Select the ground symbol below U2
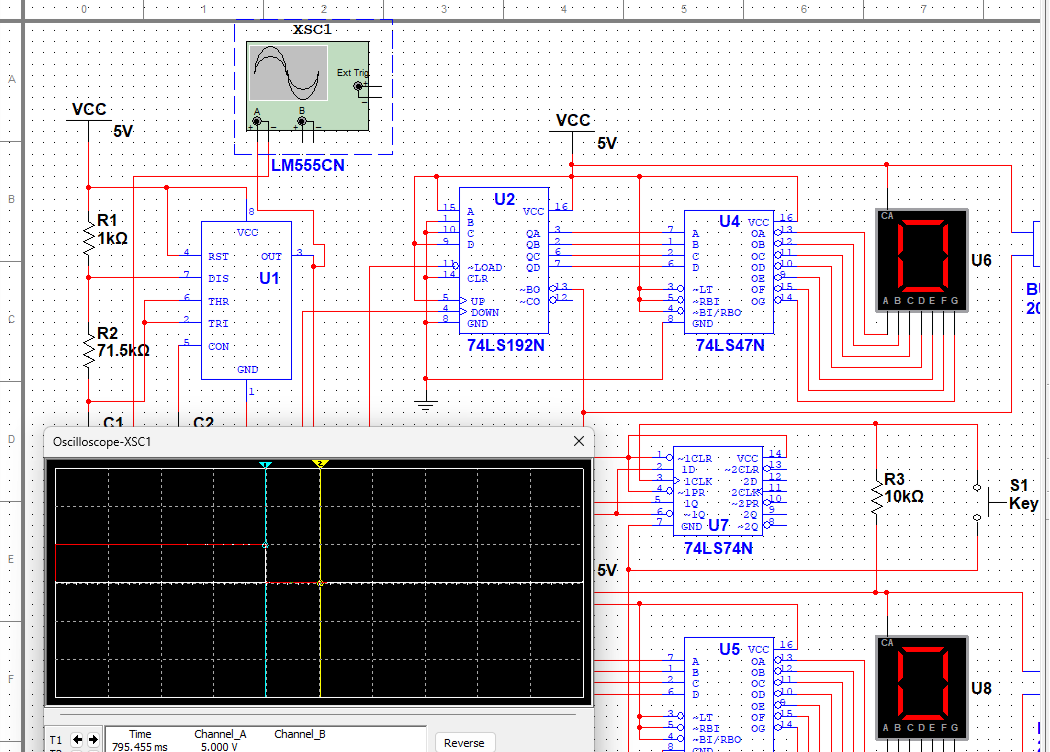Viewport: 1050px width, 752px height. (426, 404)
